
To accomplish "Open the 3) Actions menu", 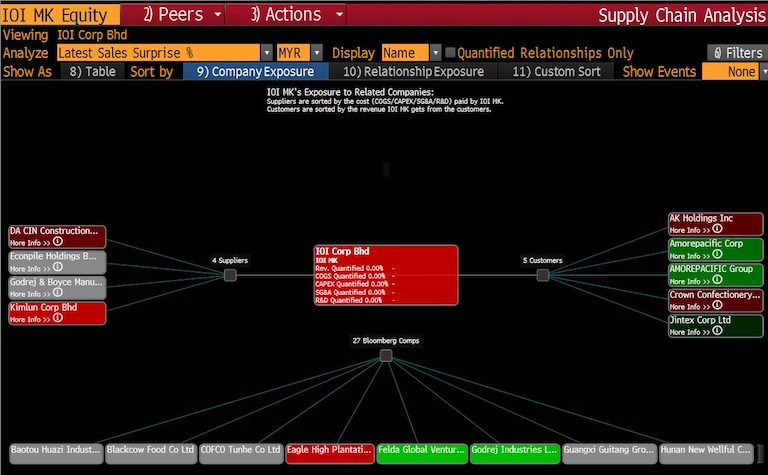I will [x=286, y=15].
